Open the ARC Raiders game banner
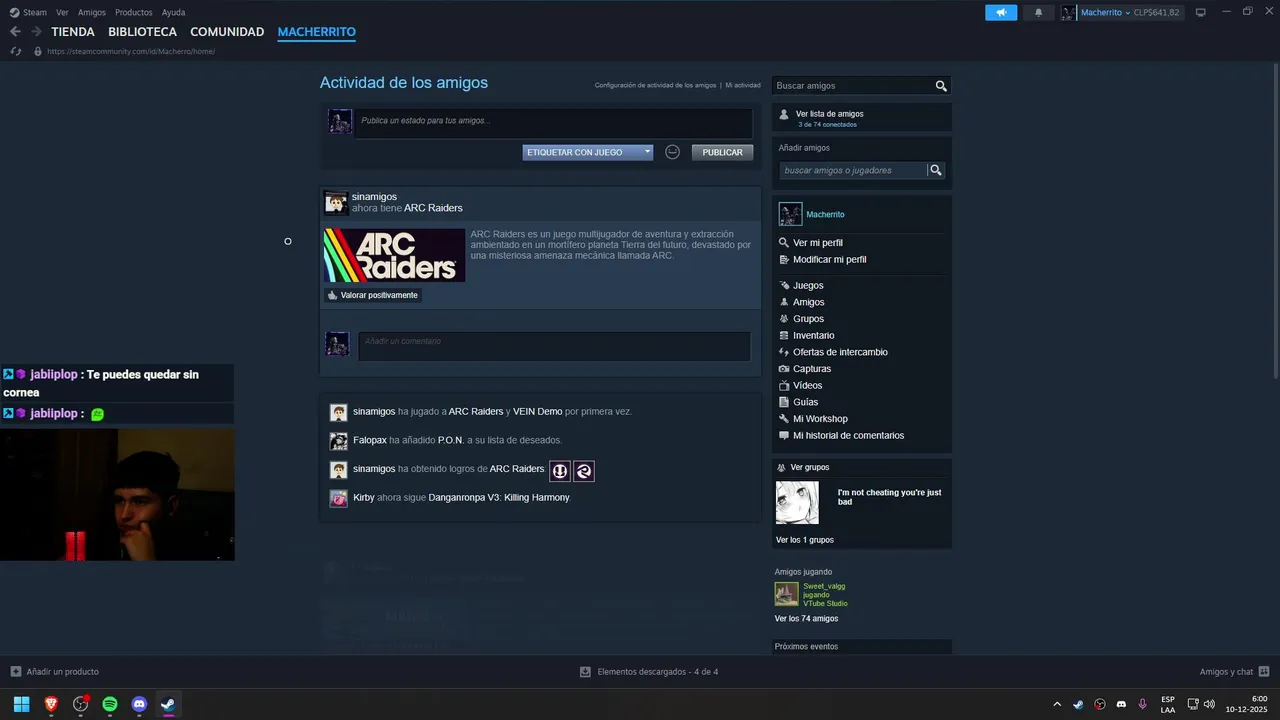This screenshot has width=1280, height=720. 394,255
